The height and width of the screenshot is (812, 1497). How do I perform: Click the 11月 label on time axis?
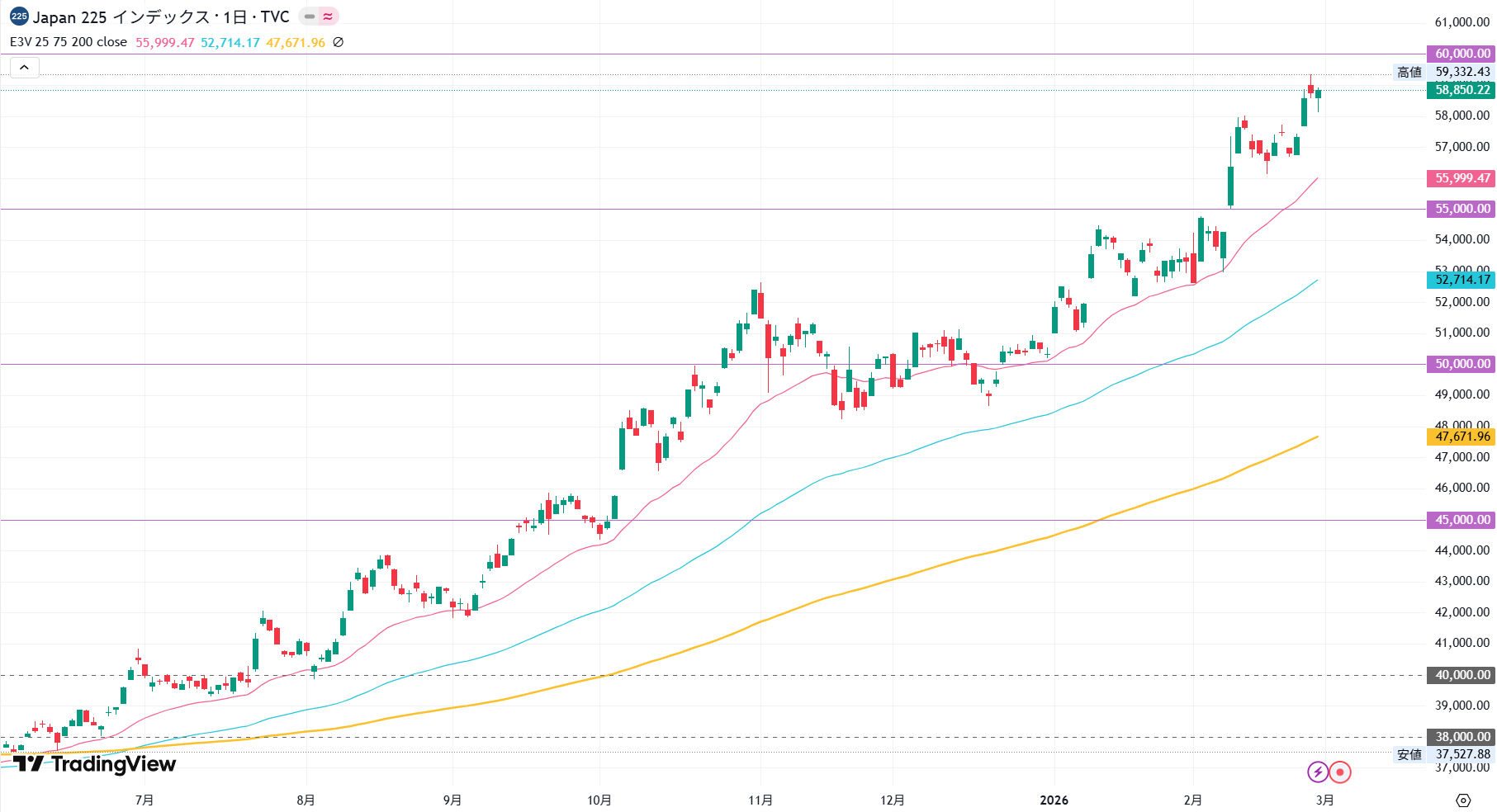(760, 800)
